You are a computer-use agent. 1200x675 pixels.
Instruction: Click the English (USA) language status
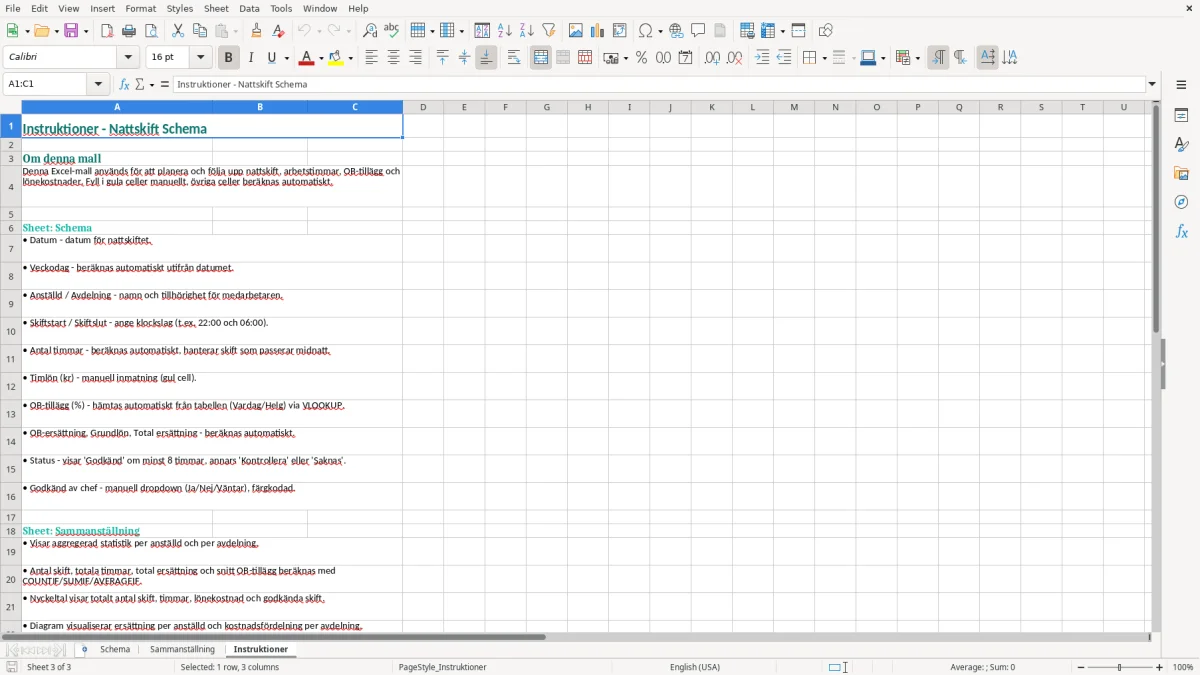point(695,667)
